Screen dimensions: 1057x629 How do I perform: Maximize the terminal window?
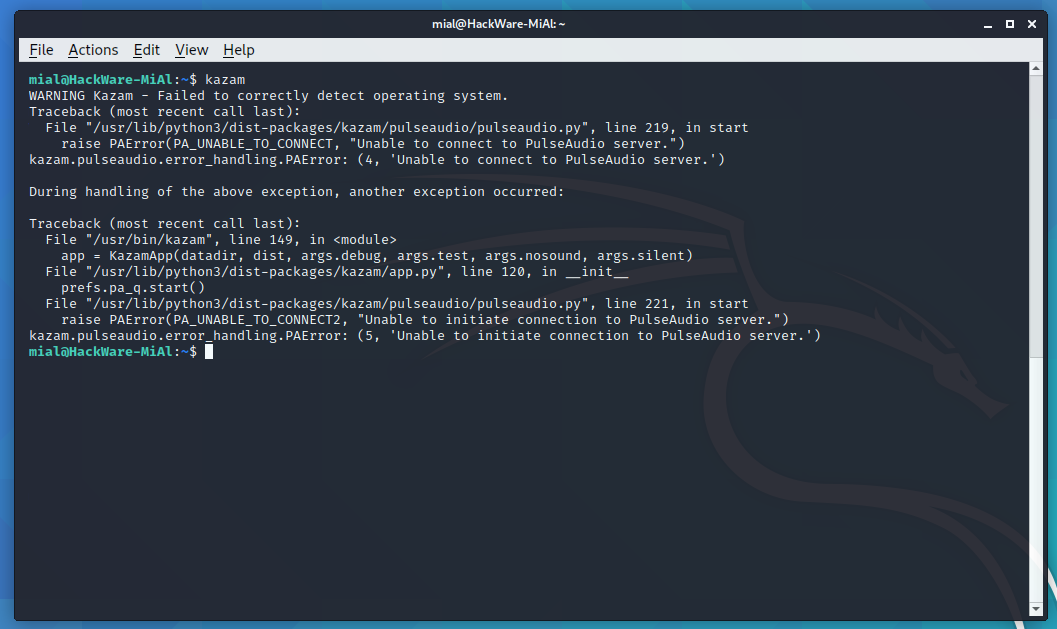click(x=1010, y=23)
